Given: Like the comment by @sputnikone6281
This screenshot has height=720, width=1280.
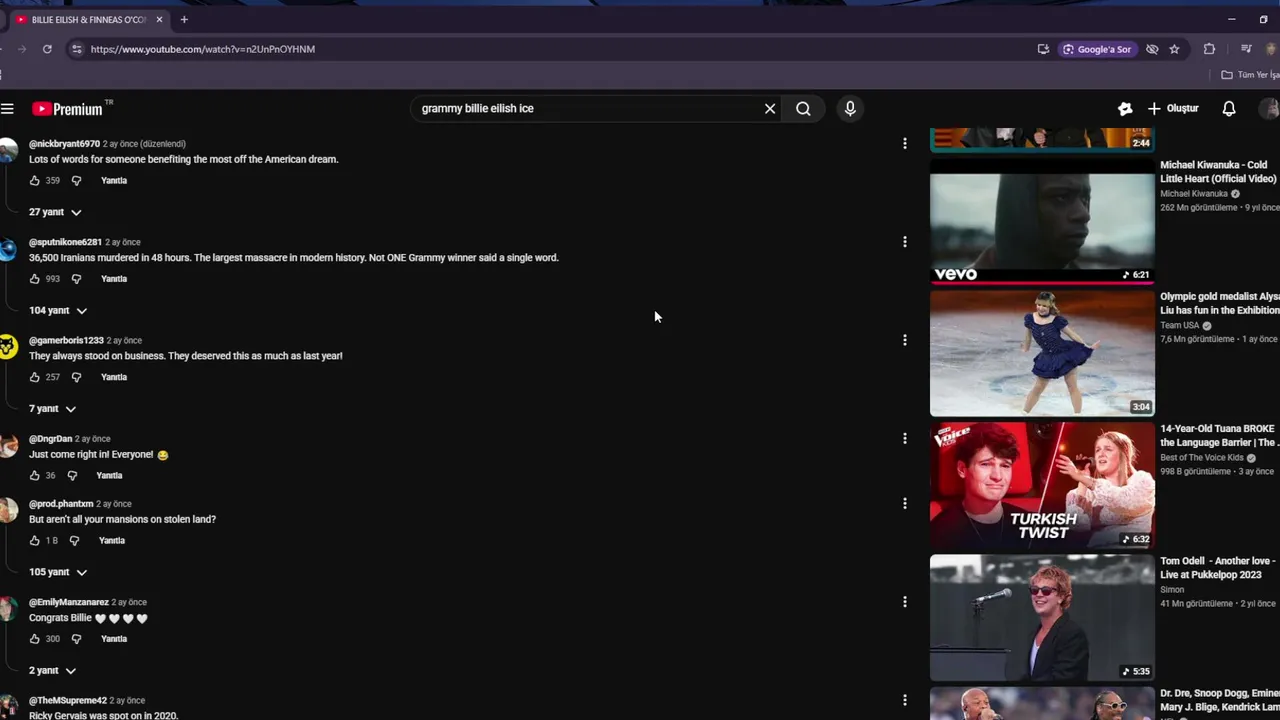Looking at the screenshot, I should pos(35,278).
